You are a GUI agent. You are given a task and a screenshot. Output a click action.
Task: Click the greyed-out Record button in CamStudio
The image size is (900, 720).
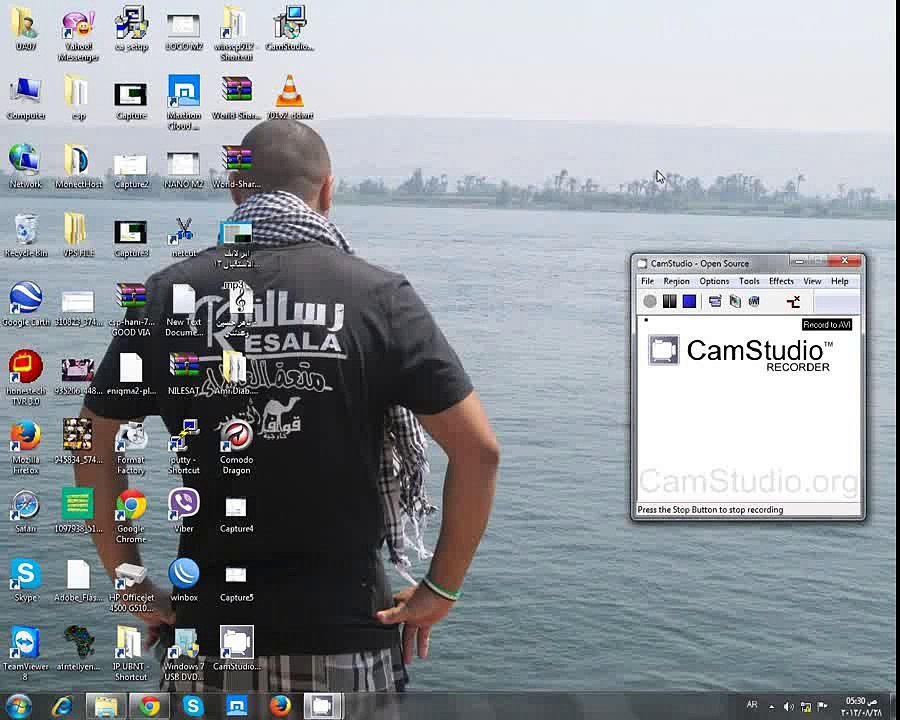pyautogui.click(x=650, y=301)
